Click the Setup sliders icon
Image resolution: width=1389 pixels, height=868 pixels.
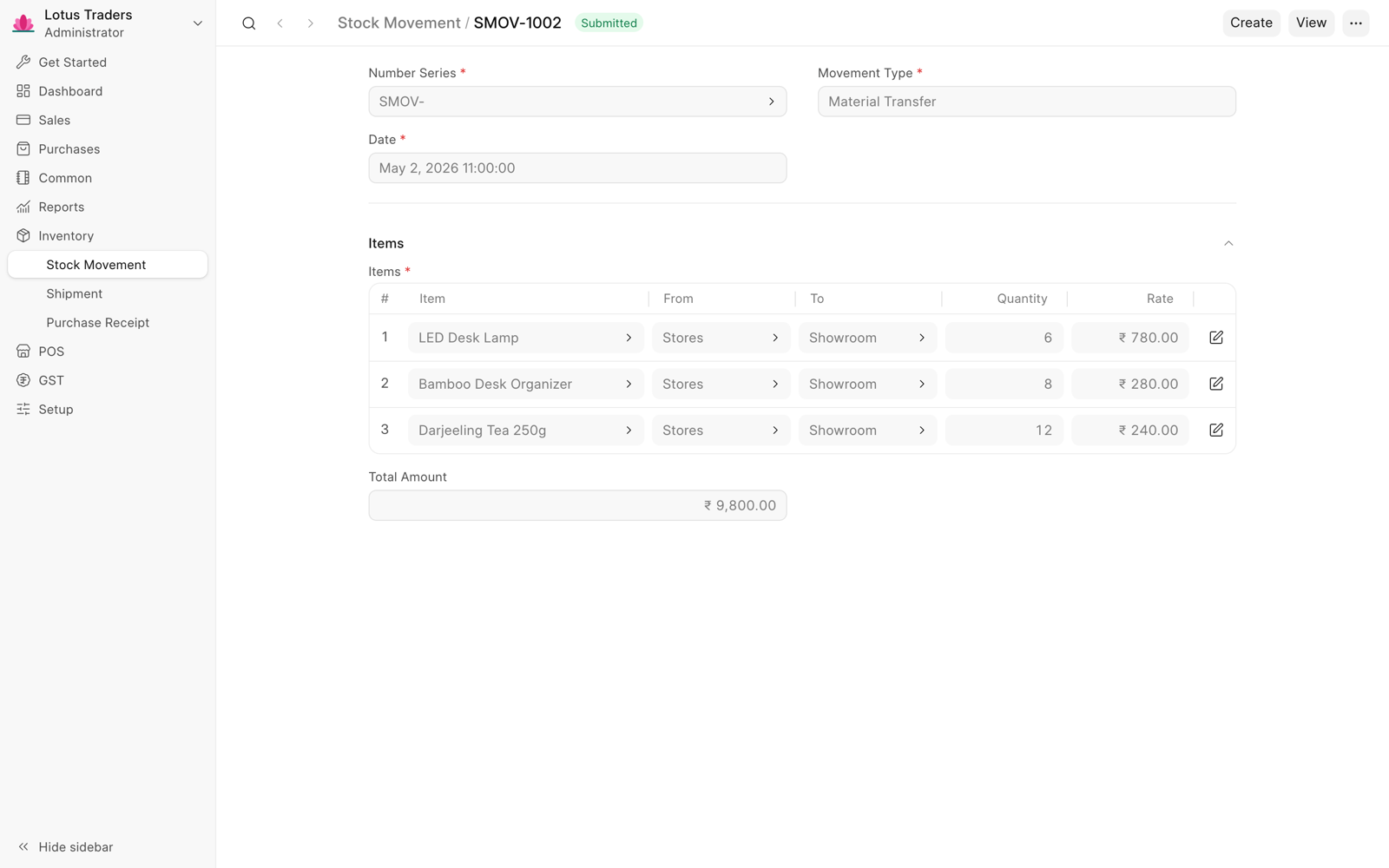[x=23, y=410]
